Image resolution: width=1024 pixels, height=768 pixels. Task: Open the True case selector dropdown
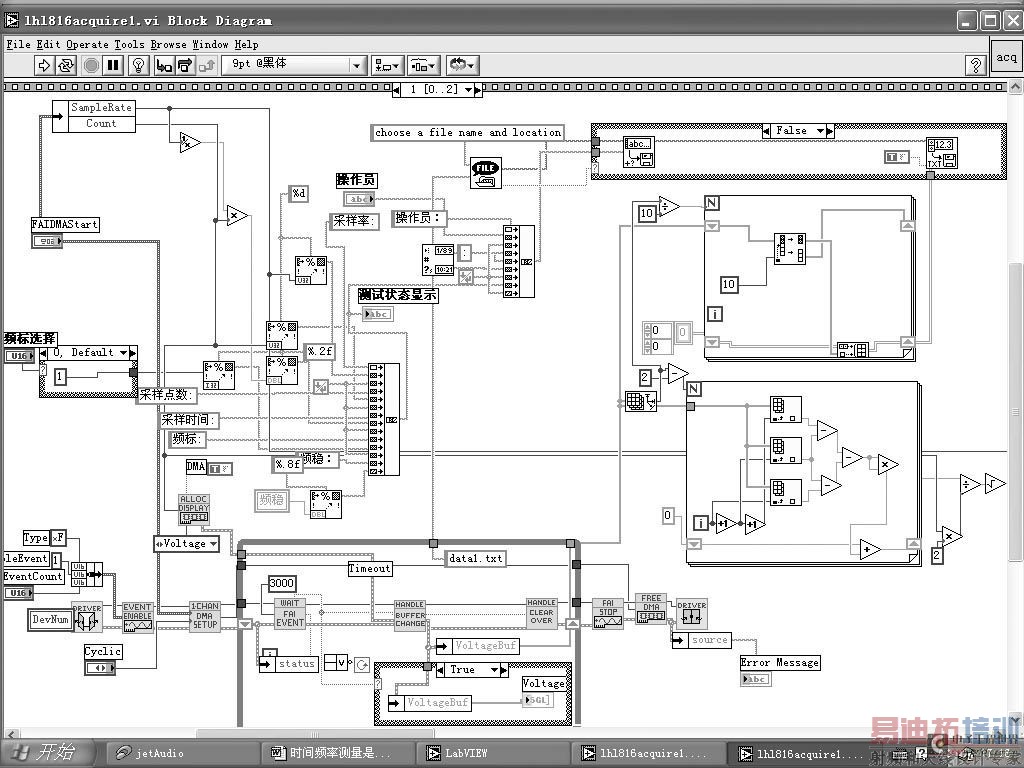[494, 669]
